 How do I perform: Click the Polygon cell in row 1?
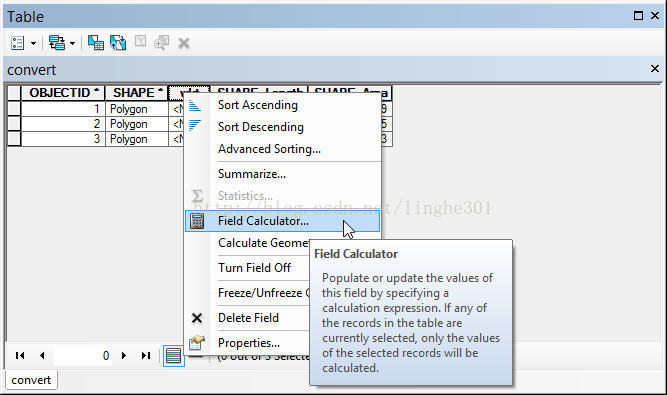pos(137,109)
